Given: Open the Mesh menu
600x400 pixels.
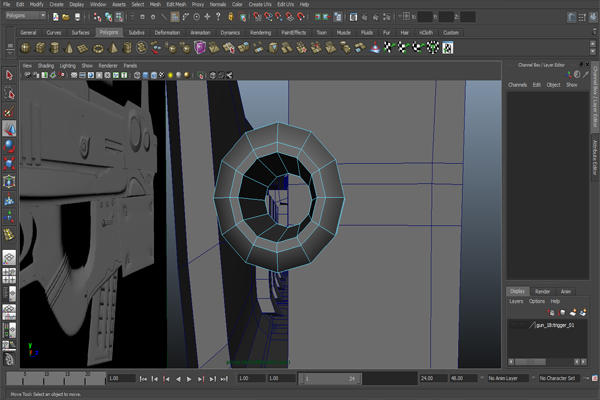Looking at the screenshot, I should 155,4.
